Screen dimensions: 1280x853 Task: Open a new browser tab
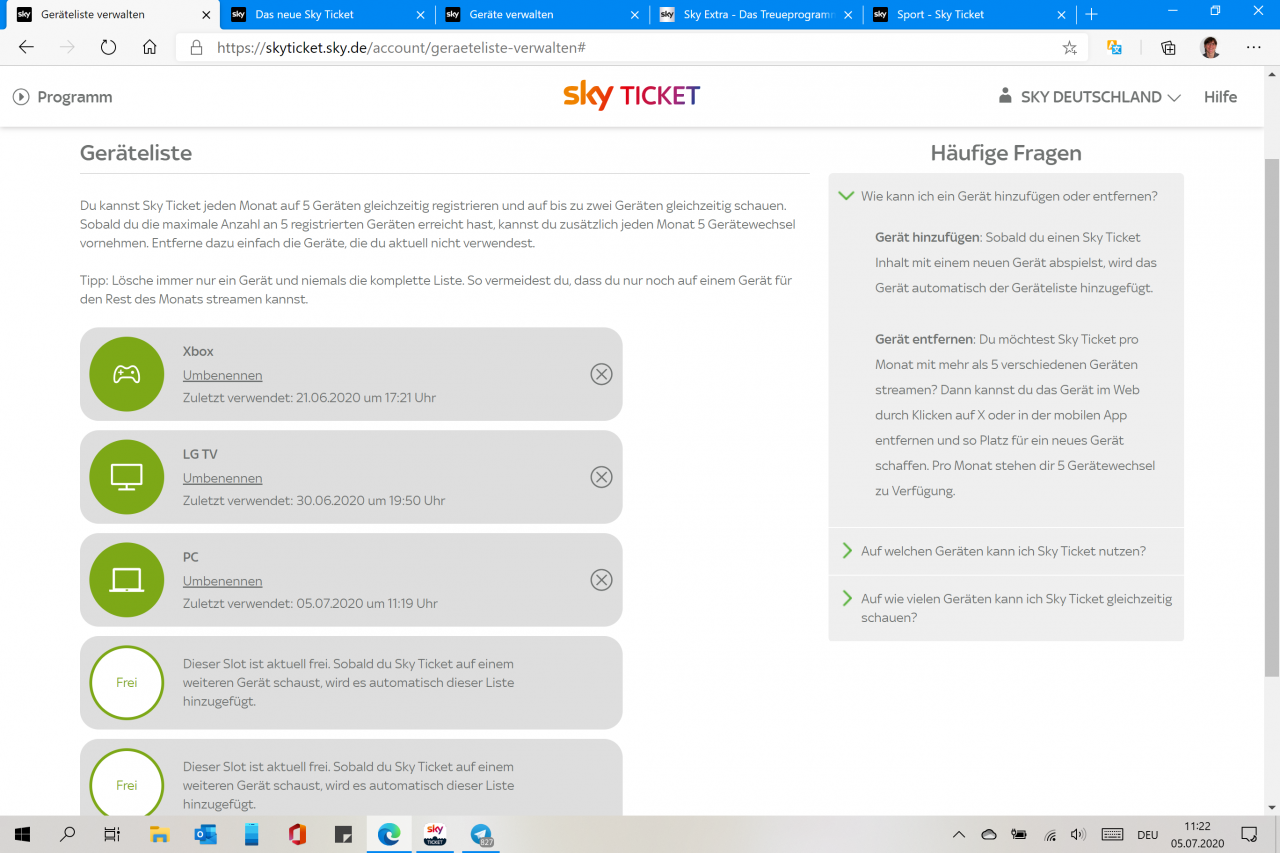pyautogui.click(x=1092, y=15)
